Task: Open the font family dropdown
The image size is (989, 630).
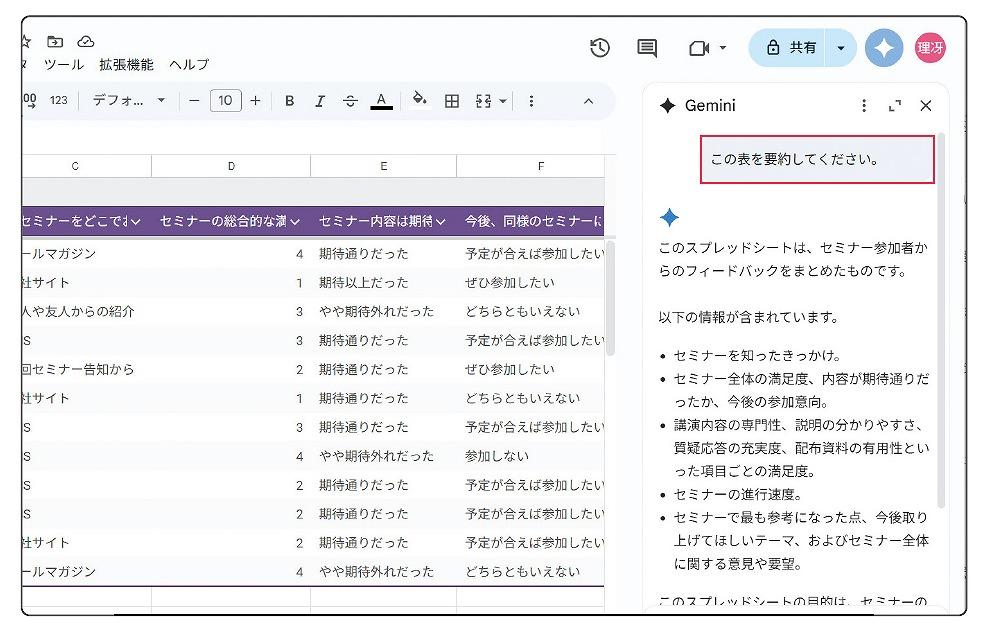Action: [129, 101]
